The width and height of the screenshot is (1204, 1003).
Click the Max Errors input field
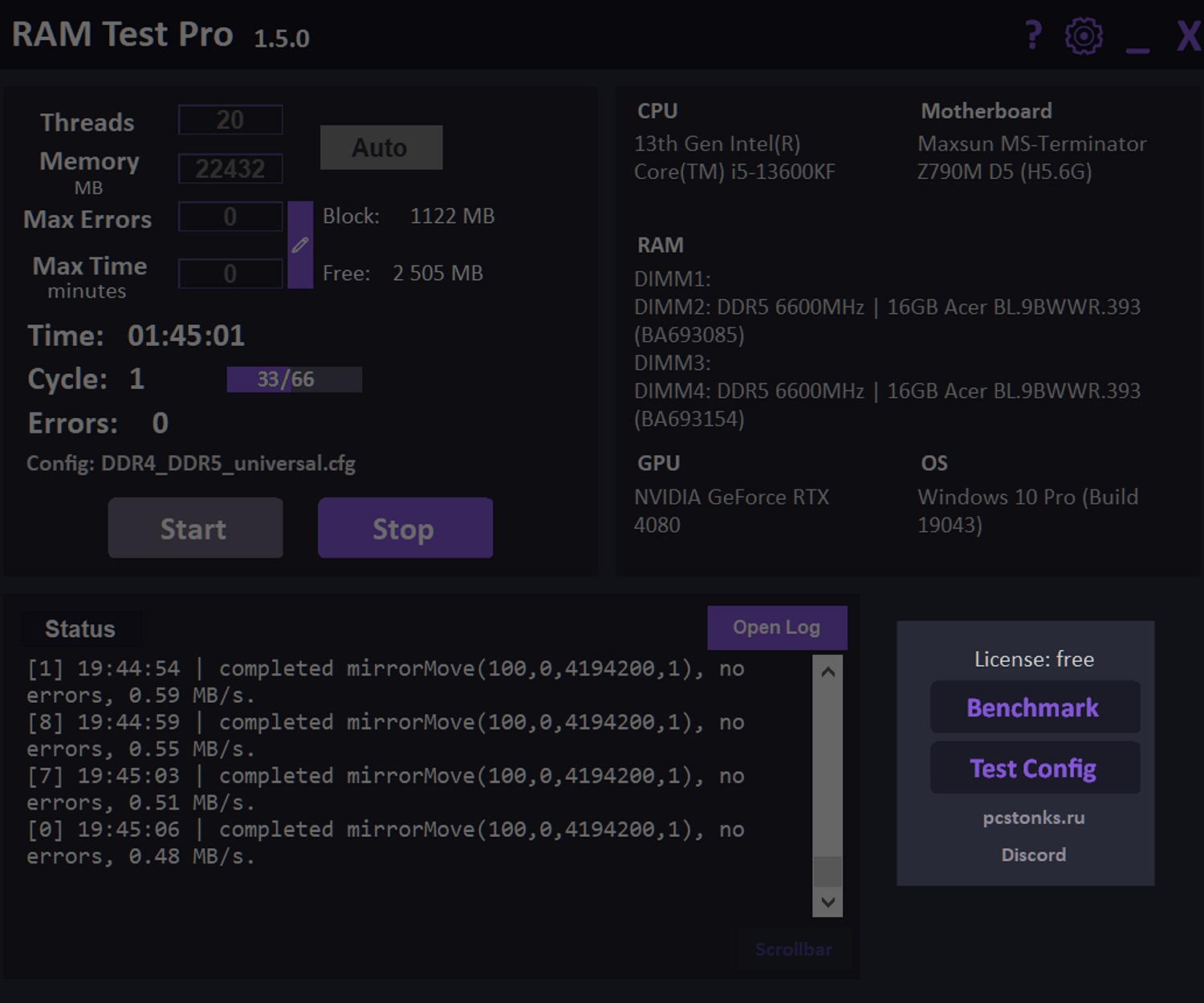(230, 217)
